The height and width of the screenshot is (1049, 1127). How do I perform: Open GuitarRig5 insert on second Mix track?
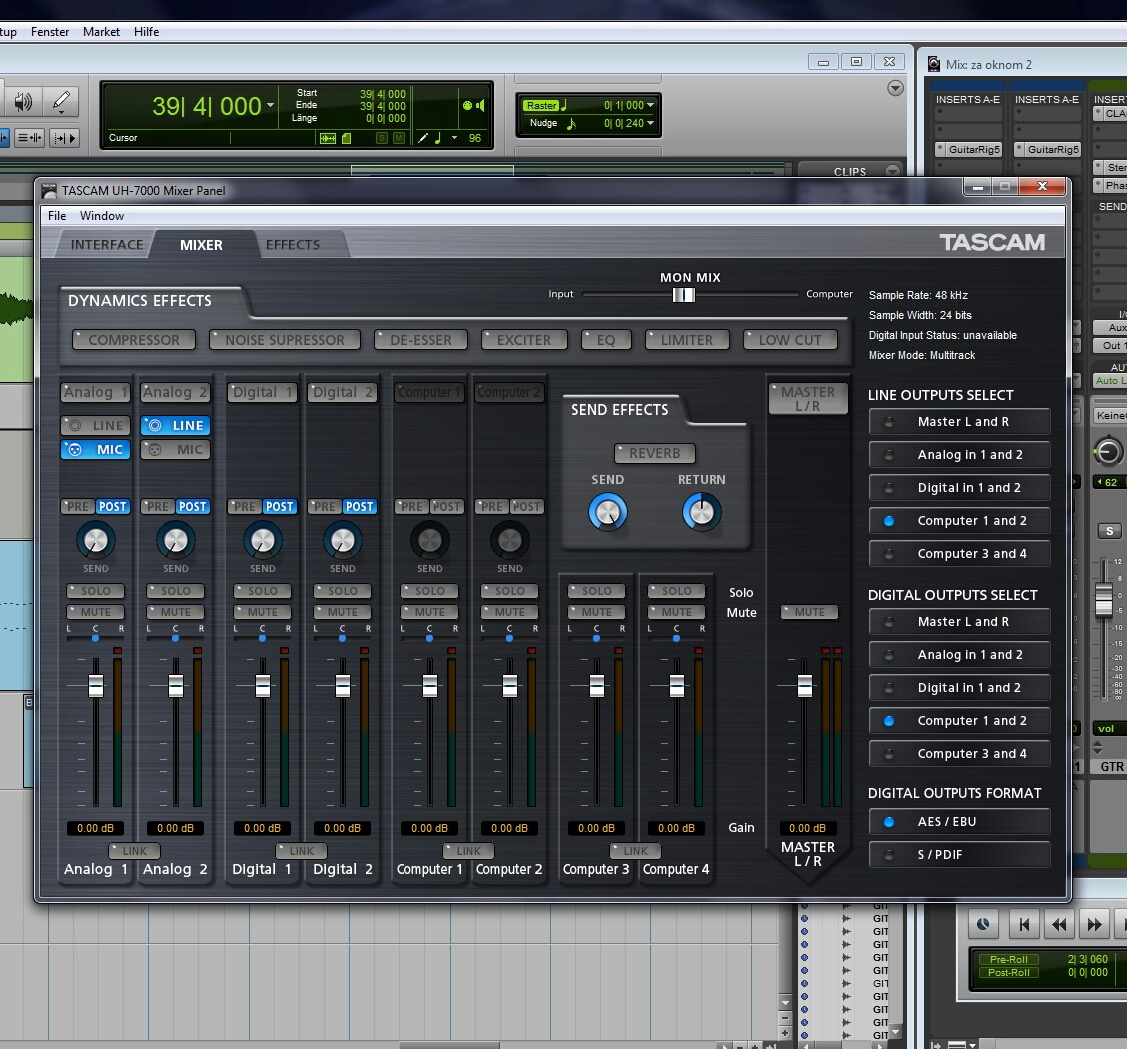(x=1047, y=150)
